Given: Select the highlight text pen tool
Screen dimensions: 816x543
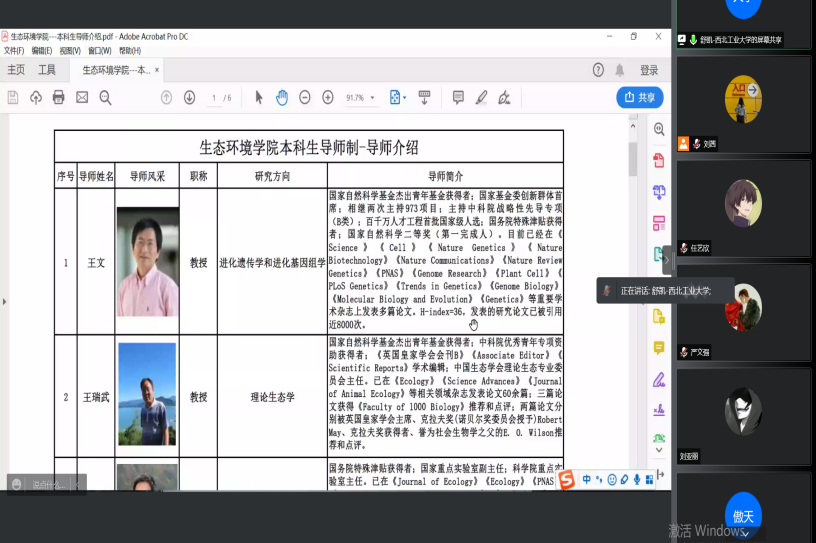Looking at the screenshot, I should click(x=481, y=97).
